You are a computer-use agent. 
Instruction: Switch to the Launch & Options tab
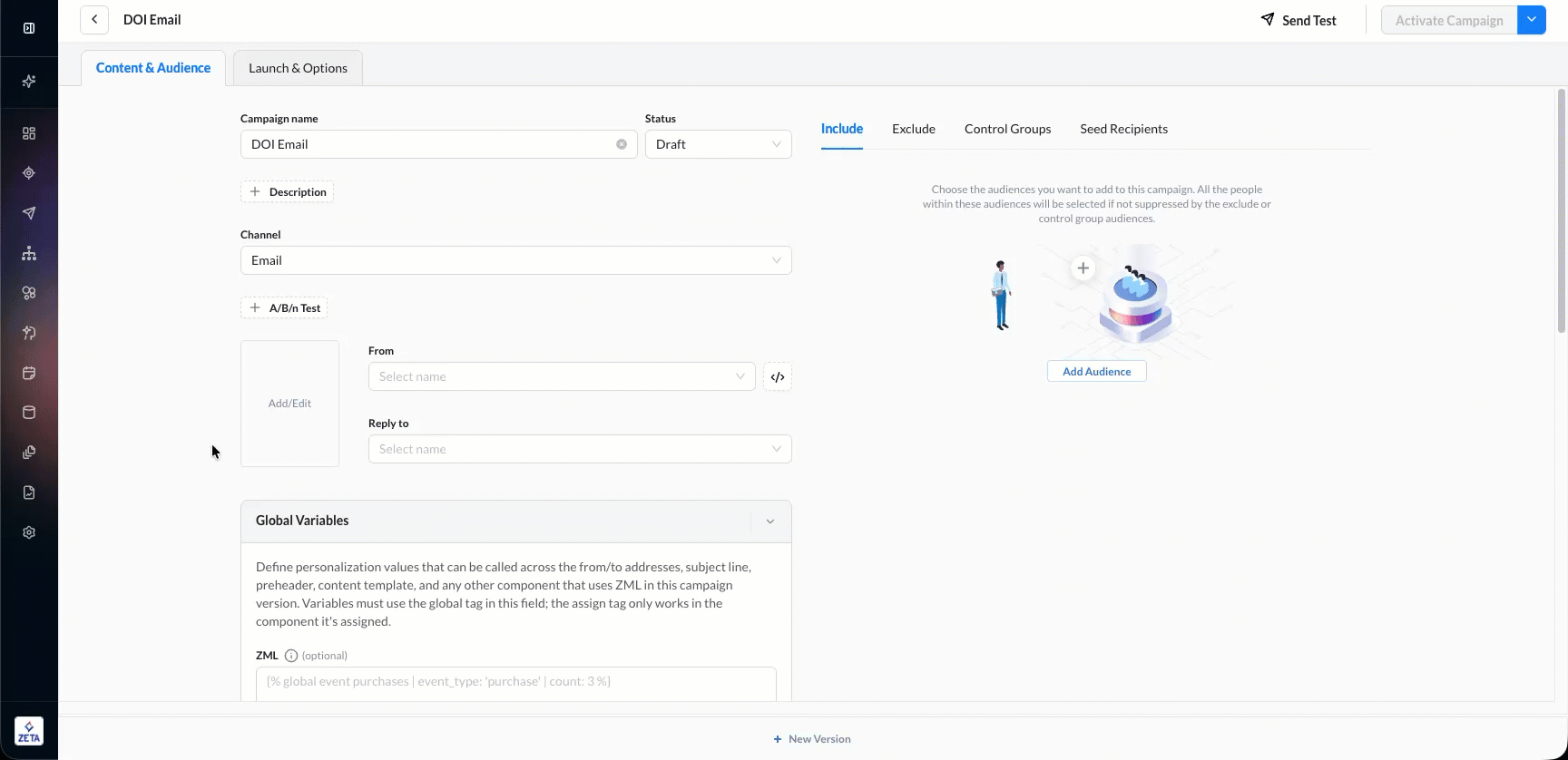coord(298,68)
